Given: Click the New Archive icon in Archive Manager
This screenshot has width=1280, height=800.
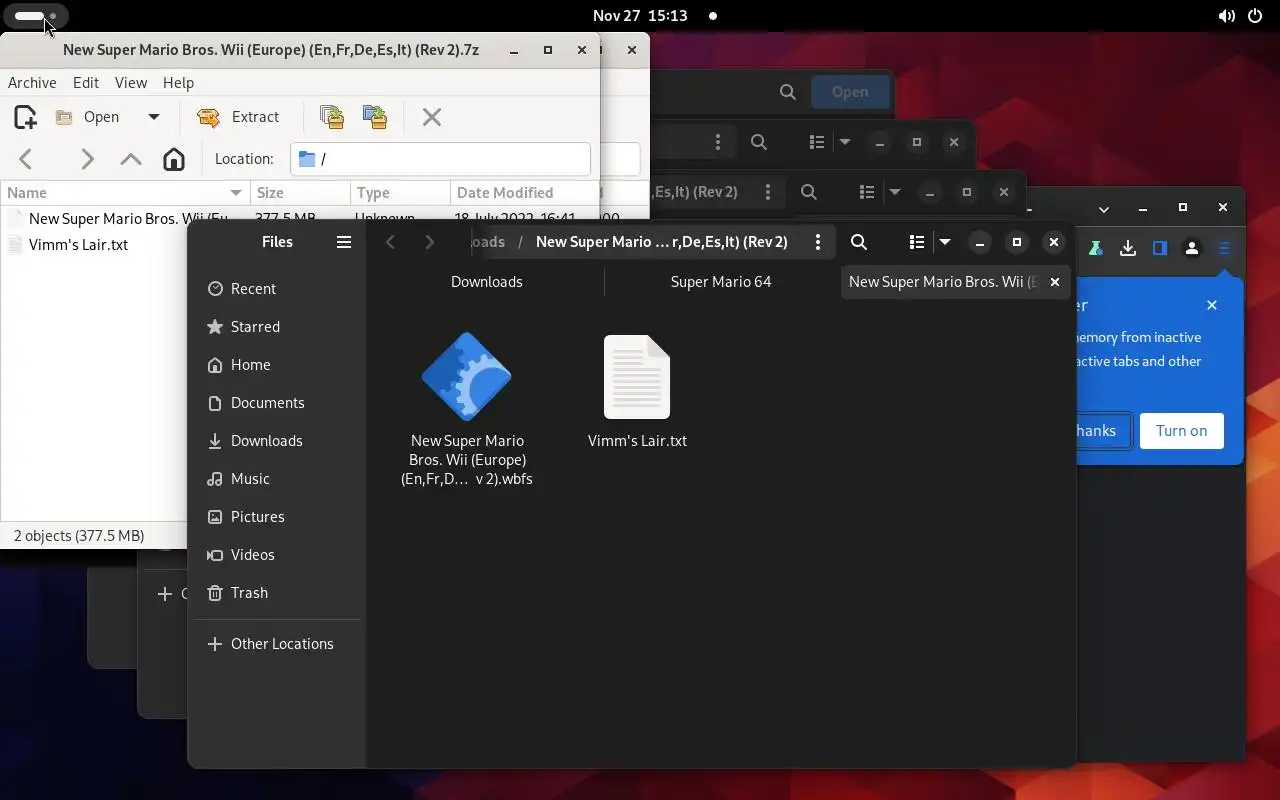Looking at the screenshot, I should click(x=25, y=117).
